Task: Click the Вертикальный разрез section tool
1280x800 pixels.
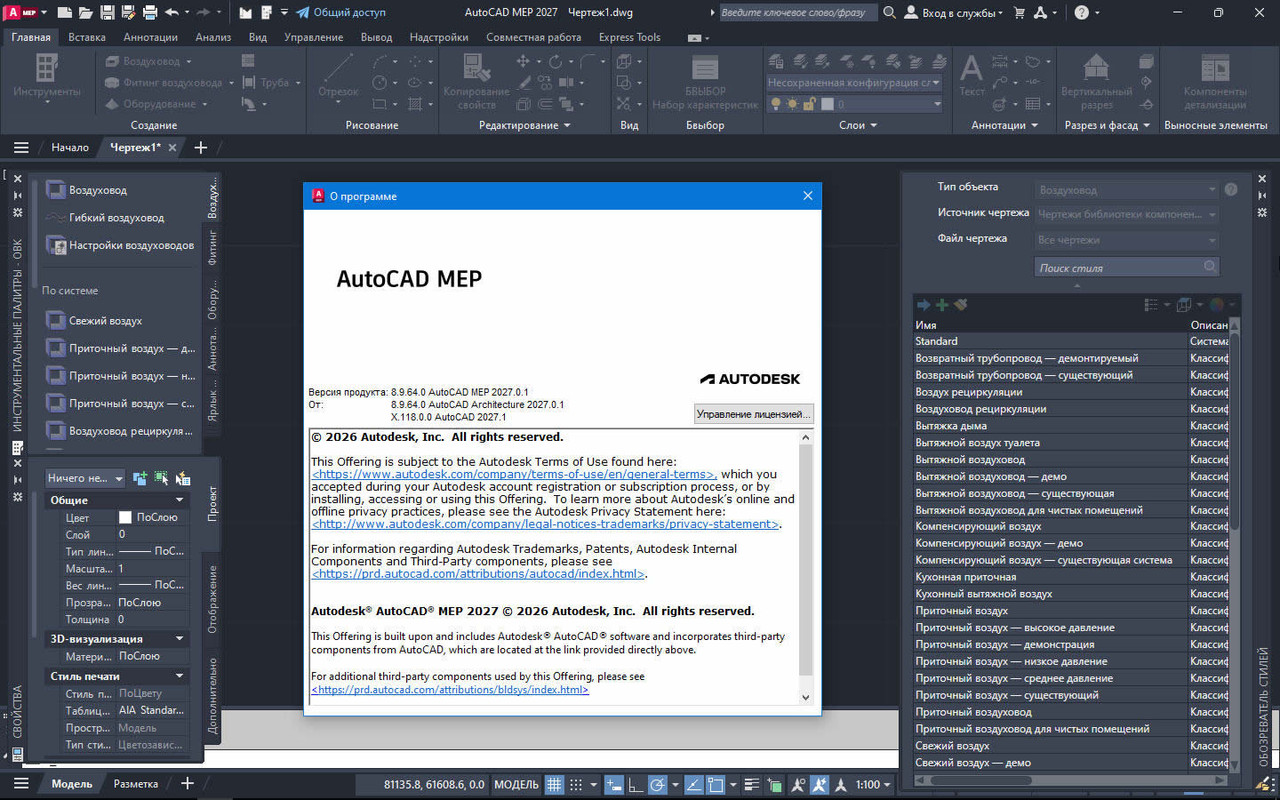Action: [1097, 82]
